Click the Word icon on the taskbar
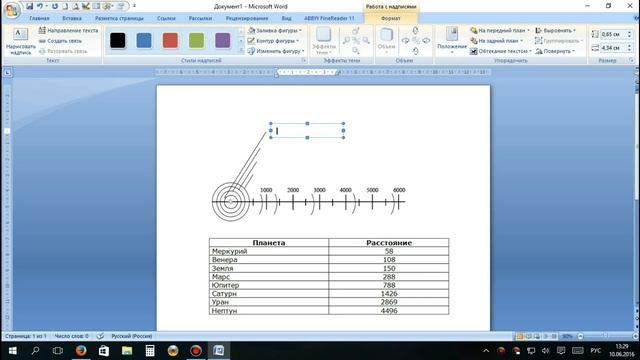 [x=218, y=351]
